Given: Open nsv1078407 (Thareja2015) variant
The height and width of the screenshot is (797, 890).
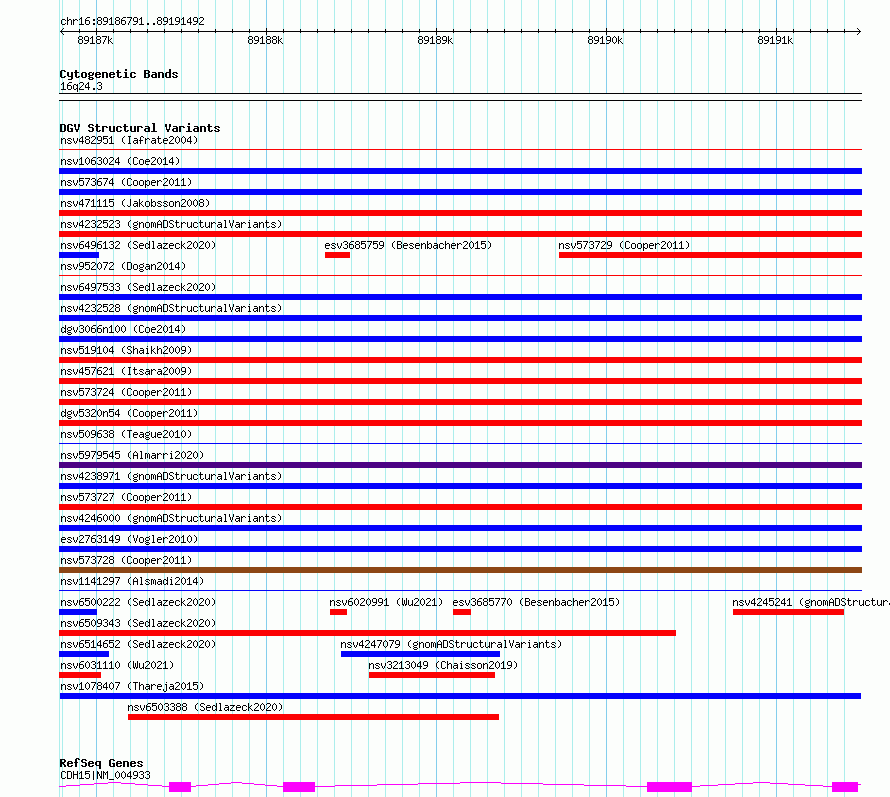Looking at the screenshot, I should click(x=132, y=686).
